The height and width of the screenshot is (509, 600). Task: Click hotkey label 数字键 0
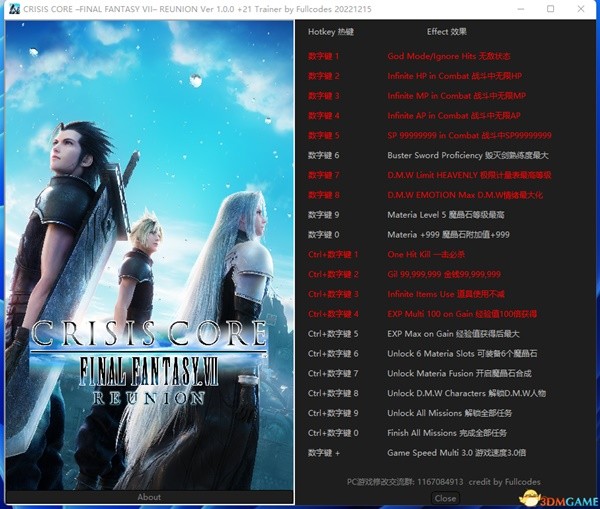pos(323,235)
